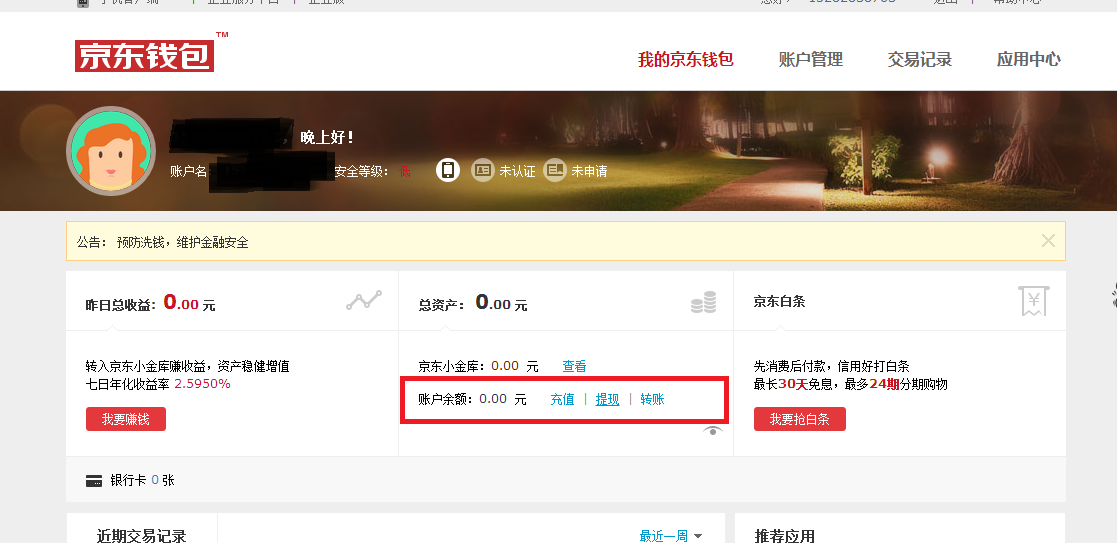The height and width of the screenshot is (543, 1117).
Task: Click the red 低 security level indicator
Action: coord(405,171)
